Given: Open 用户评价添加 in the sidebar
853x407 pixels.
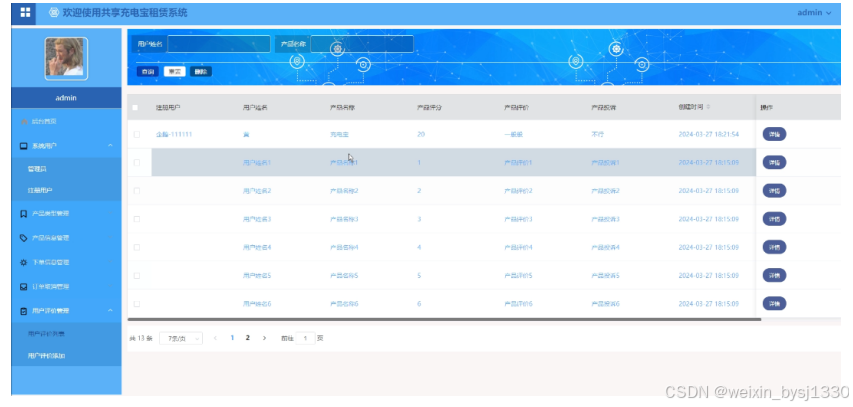Looking at the screenshot, I should pos(47,356).
